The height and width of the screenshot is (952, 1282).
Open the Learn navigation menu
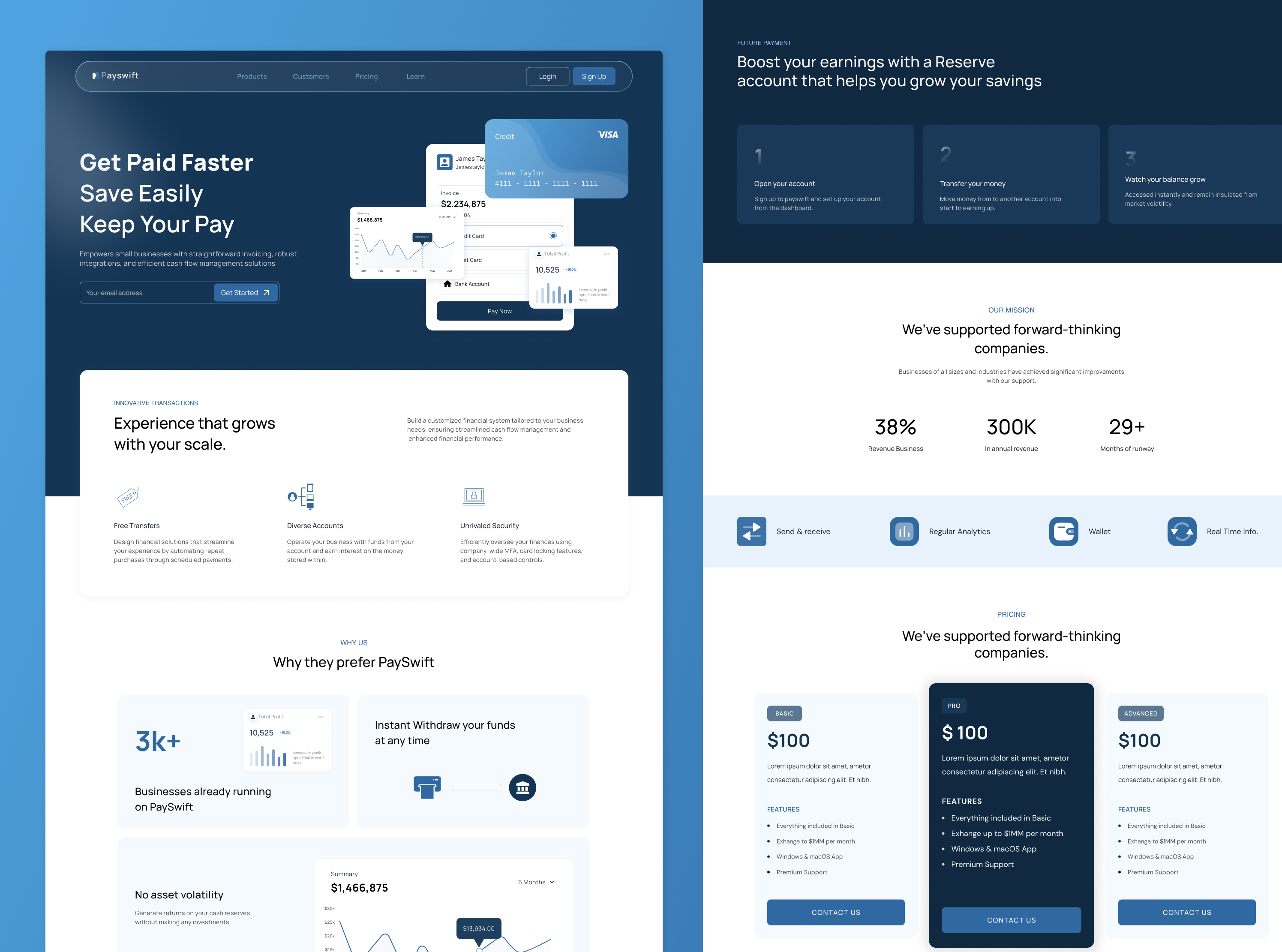click(x=415, y=76)
